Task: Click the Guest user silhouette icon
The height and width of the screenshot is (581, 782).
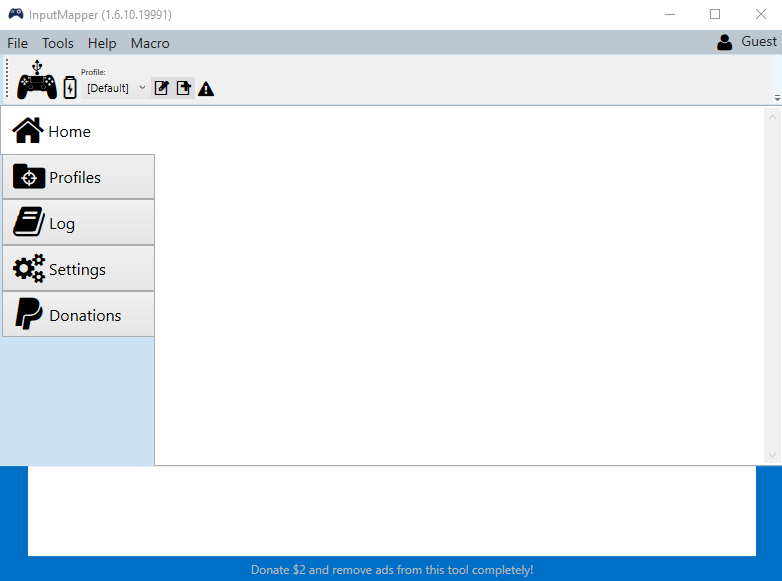Action: pos(724,42)
